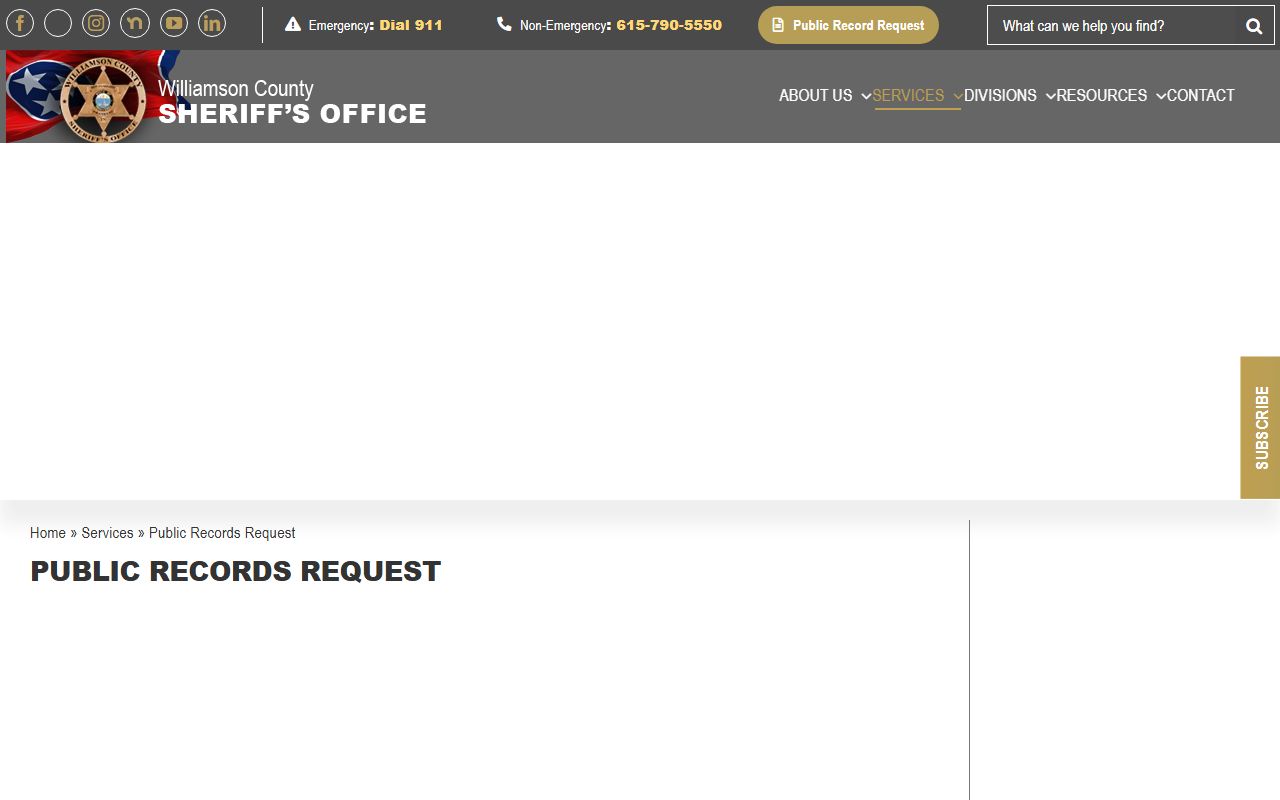This screenshot has height=800, width=1280.
Task: Open the RESOURCES menu
Action: (1102, 95)
